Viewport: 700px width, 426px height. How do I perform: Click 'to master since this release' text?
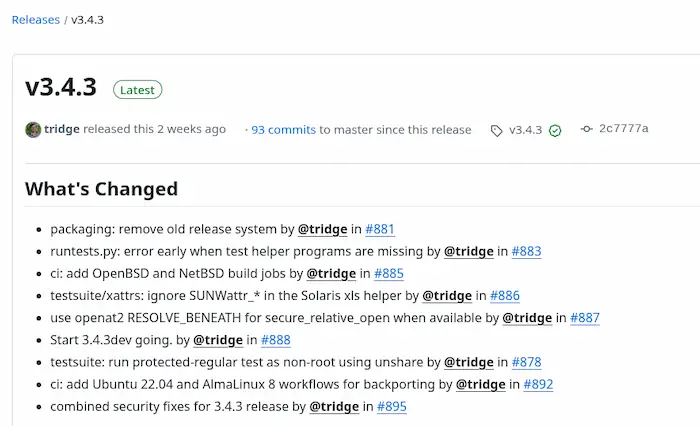[x=396, y=130]
